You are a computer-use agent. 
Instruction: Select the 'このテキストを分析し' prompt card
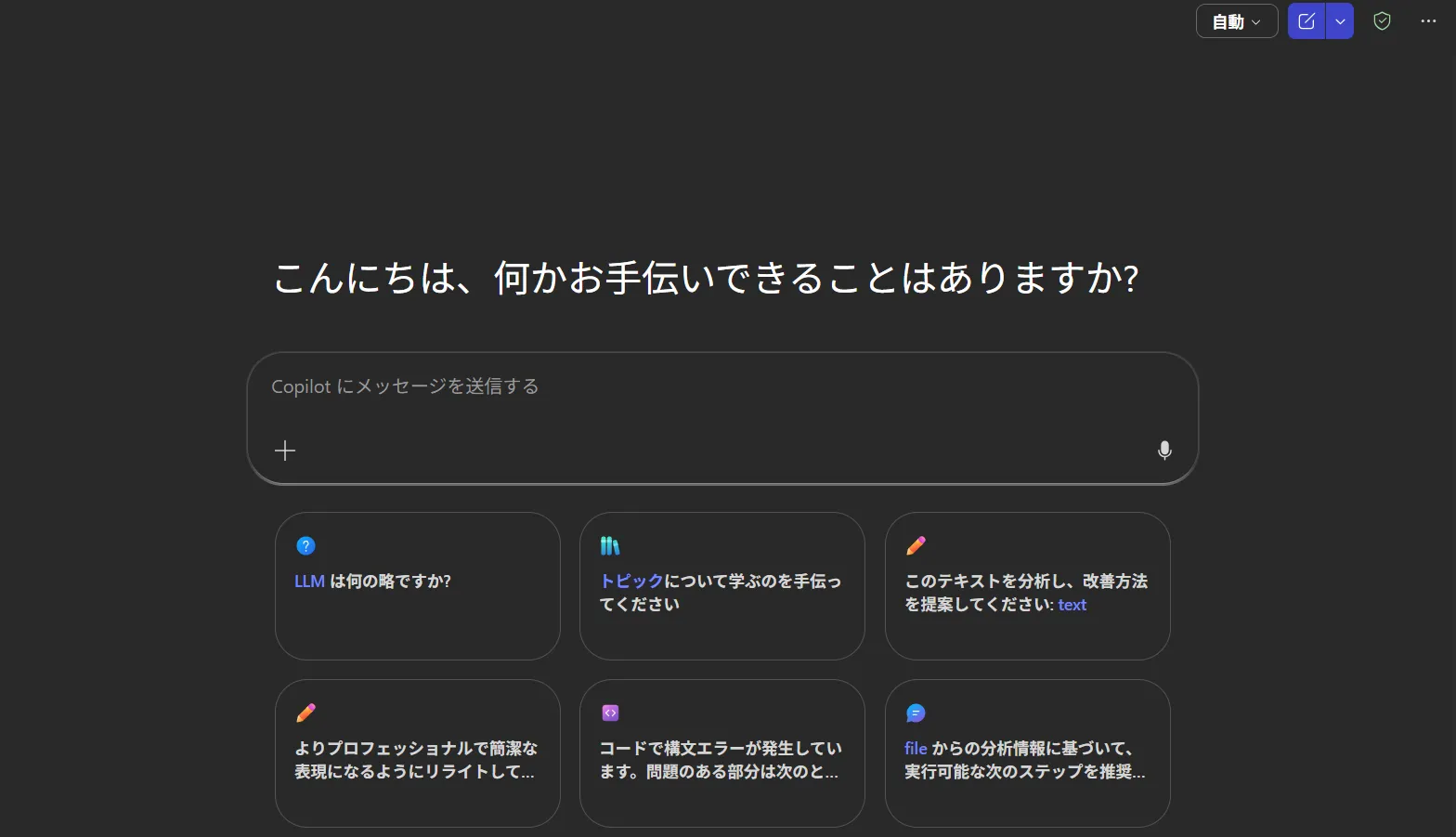[x=1028, y=586]
